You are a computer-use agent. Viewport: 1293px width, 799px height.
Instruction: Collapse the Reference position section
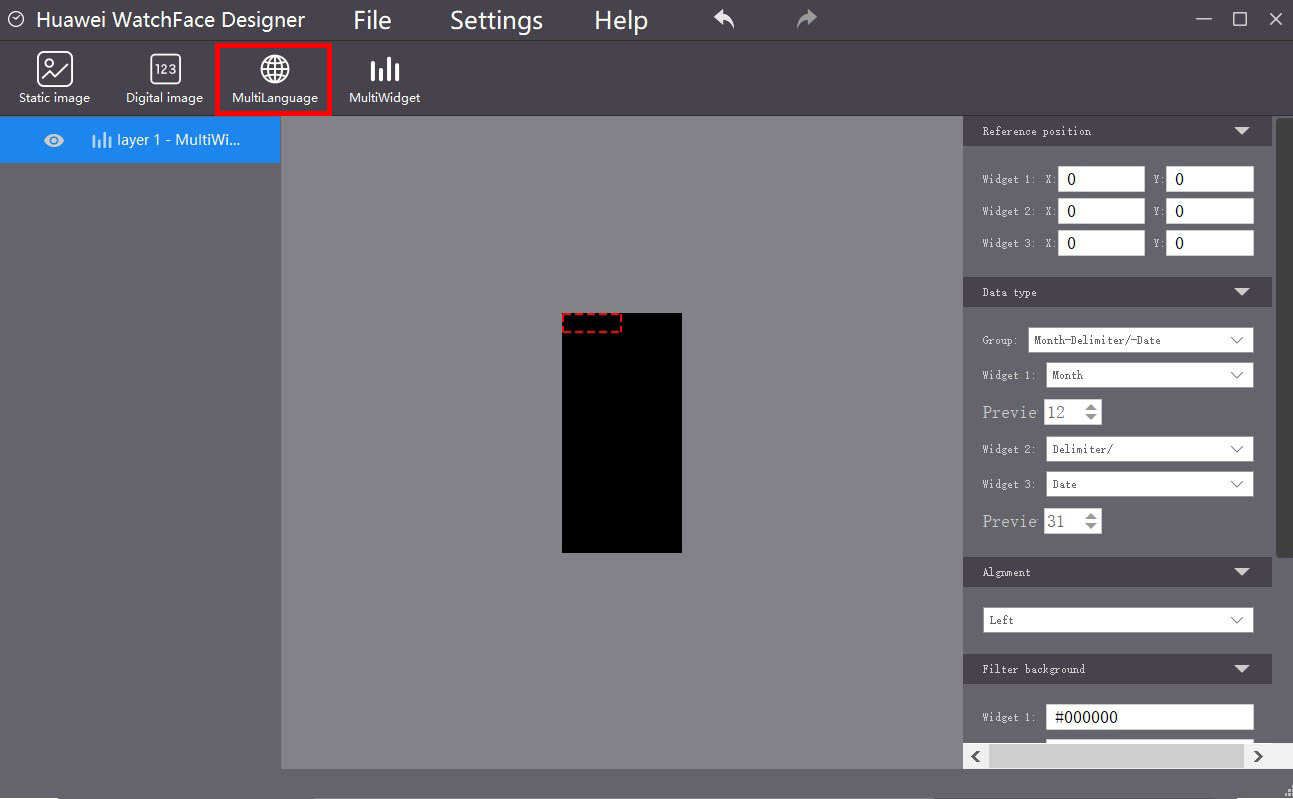[x=1242, y=131]
